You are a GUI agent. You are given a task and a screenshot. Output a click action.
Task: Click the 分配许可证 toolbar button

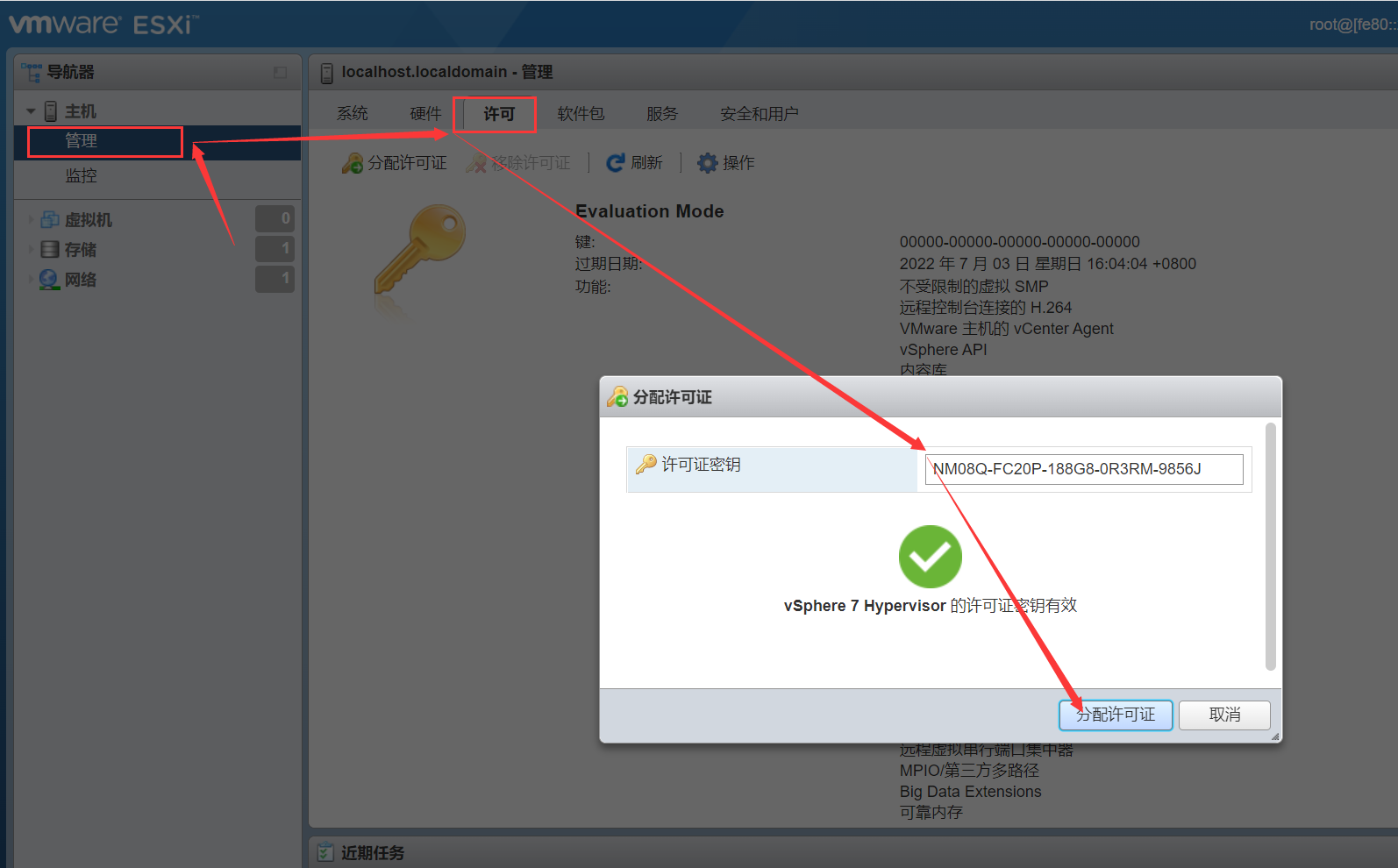point(395,163)
